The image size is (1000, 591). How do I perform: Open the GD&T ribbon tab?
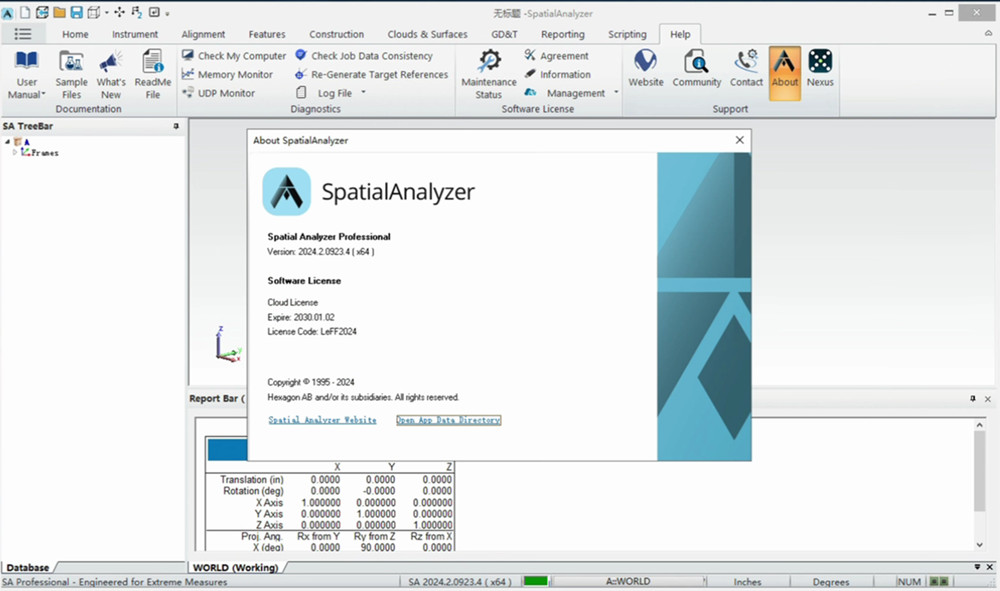tap(504, 34)
